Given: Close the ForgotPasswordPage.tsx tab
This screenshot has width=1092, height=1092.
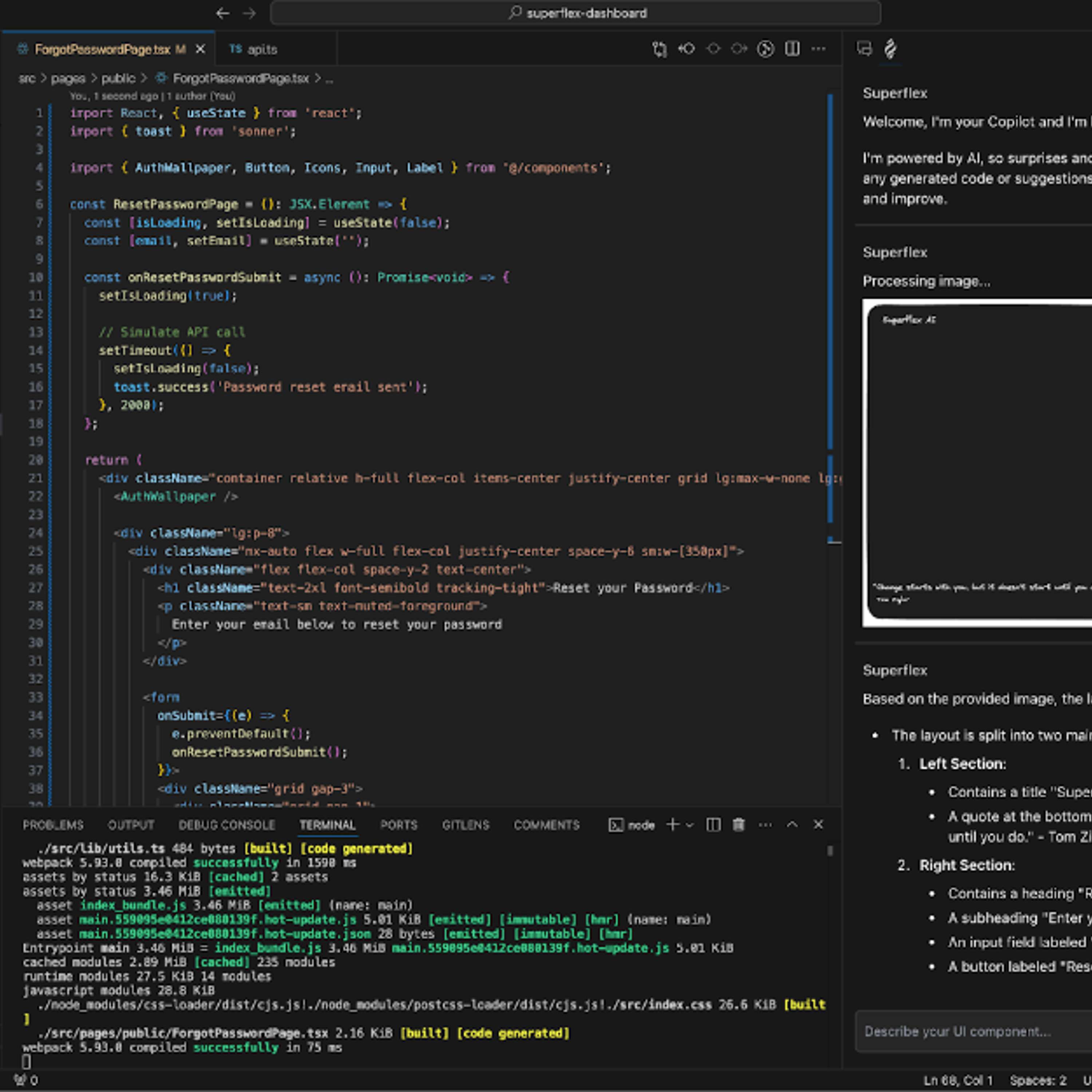Looking at the screenshot, I should 200,50.
